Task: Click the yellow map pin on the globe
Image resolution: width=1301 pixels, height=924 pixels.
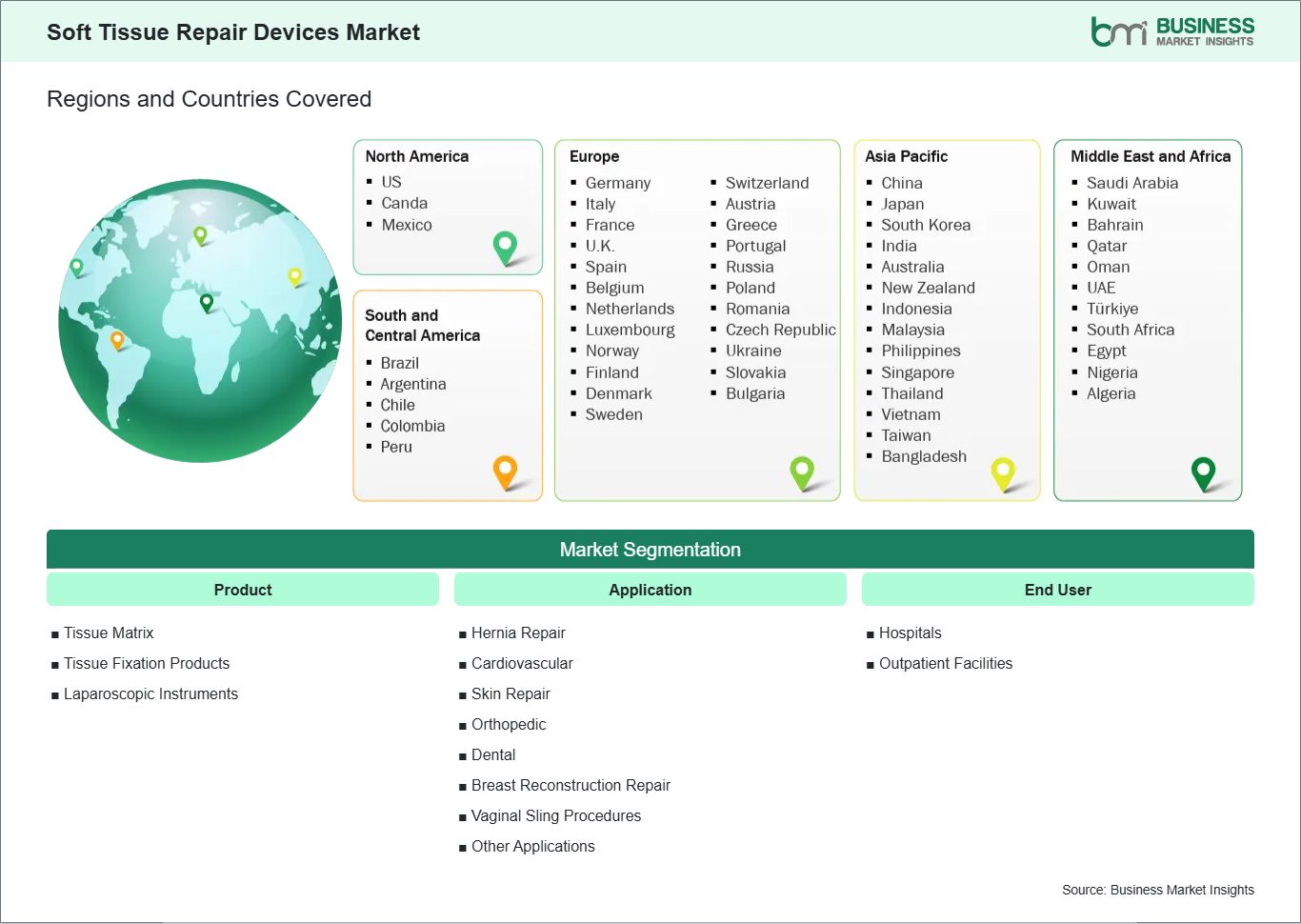Action: (295, 276)
